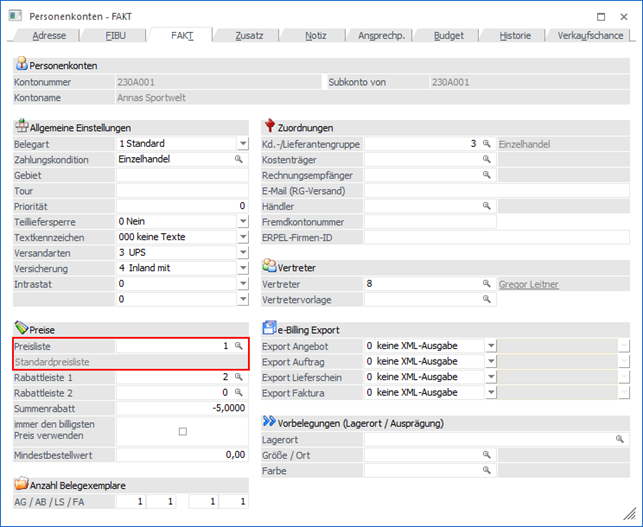Click the lookup icon for Kd.-/Lieferantengruppe
643x527 pixels.
click(487, 144)
